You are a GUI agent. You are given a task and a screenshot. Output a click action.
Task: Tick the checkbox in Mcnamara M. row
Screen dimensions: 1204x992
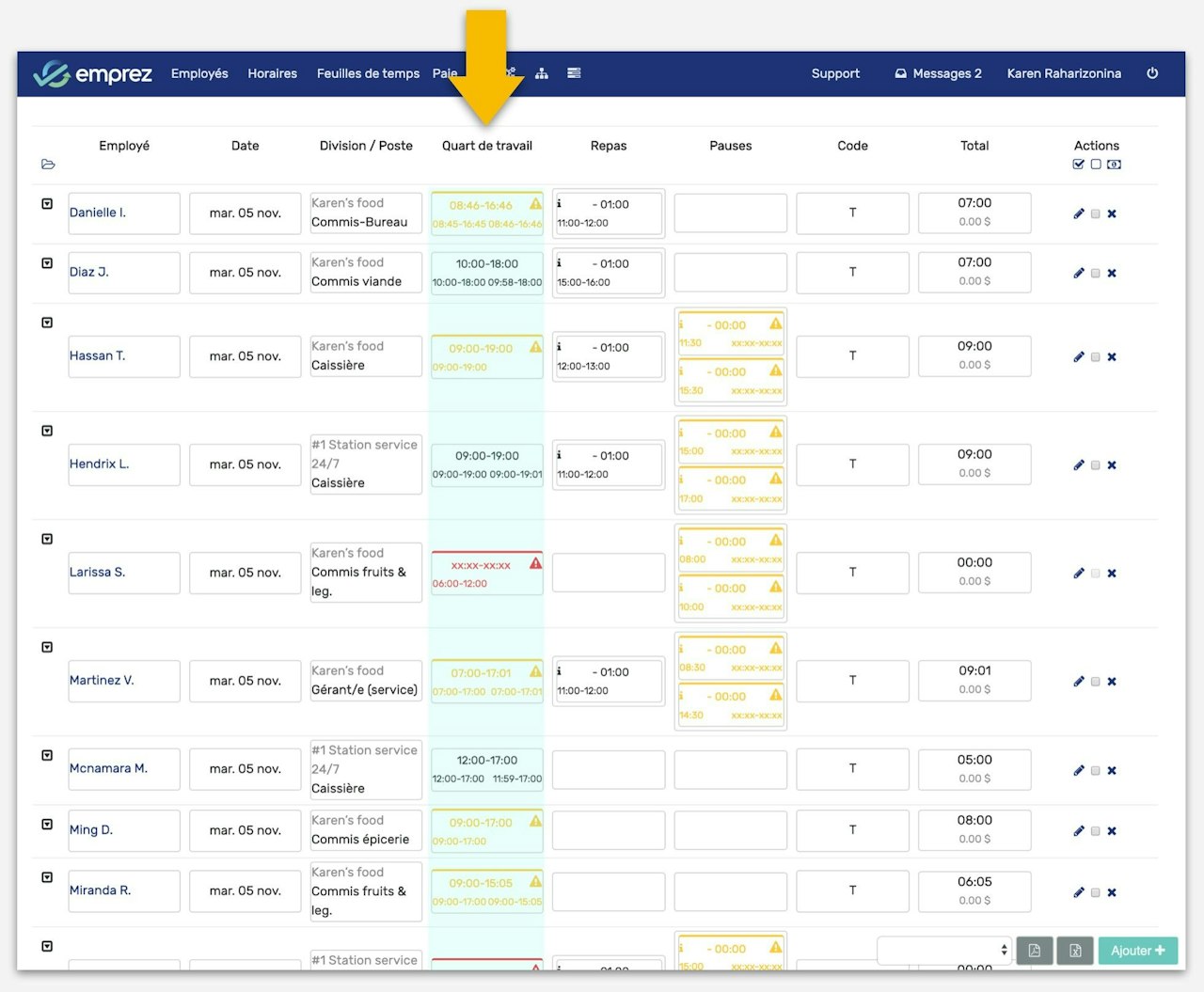pyautogui.click(x=1095, y=771)
